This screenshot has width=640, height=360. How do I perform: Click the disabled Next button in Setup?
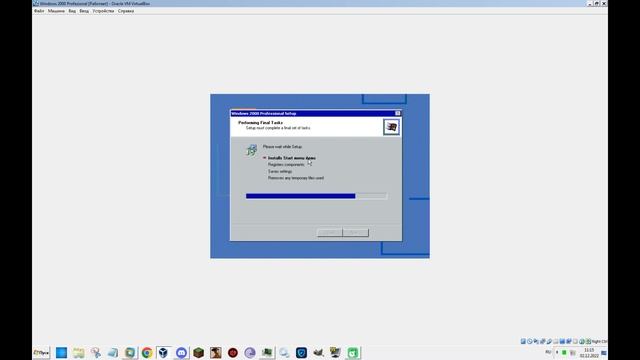click(x=356, y=232)
